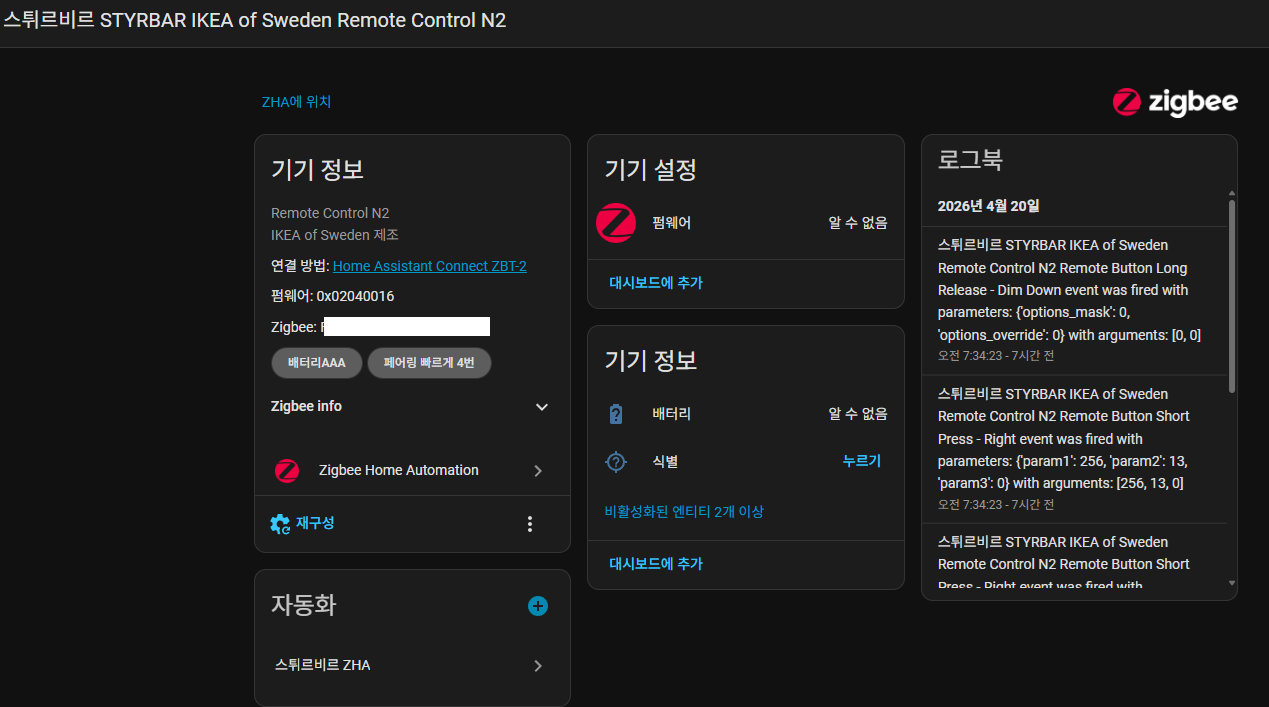1269x707 pixels.
Task: Click the Z icon beside Zigbee Home Automation
Action: point(287,470)
